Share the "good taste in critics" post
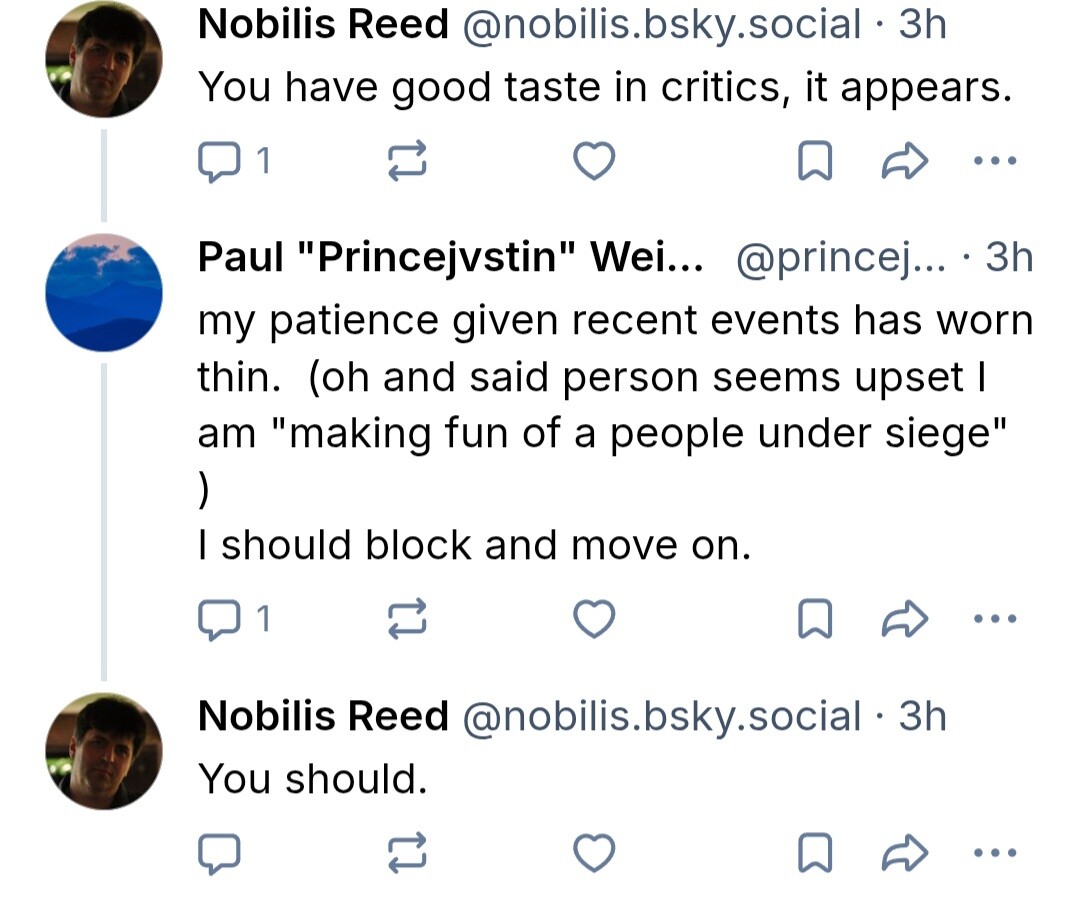 [904, 161]
